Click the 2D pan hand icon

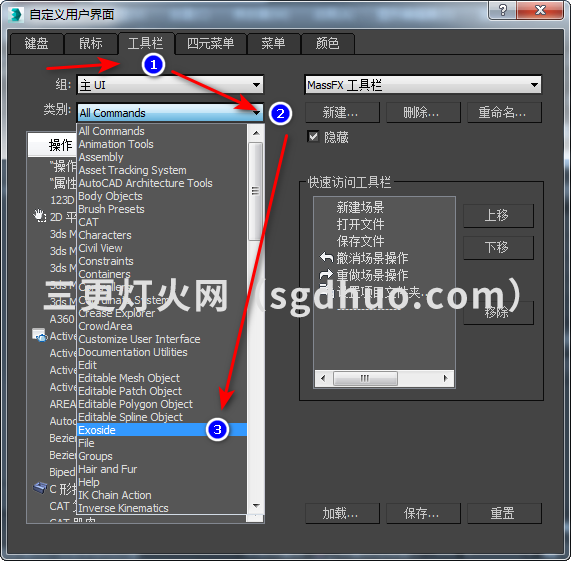[x=39, y=216]
